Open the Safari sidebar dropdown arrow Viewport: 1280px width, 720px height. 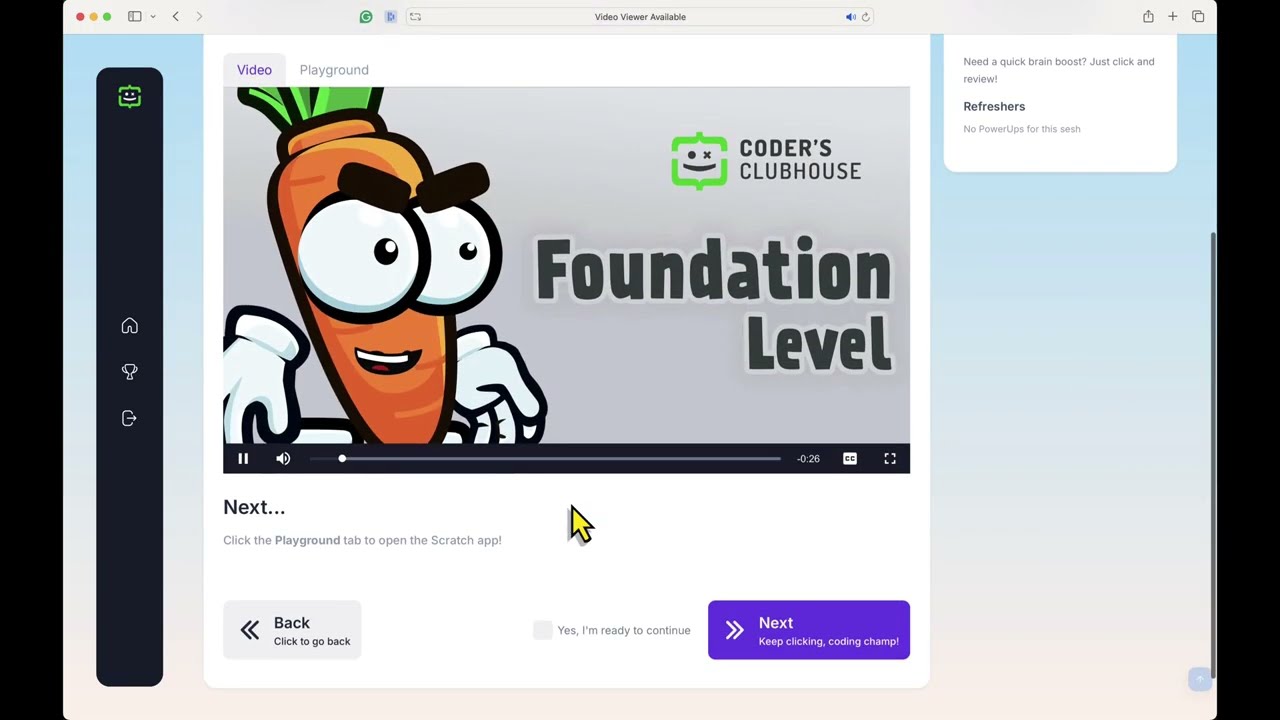pos(152,16)
